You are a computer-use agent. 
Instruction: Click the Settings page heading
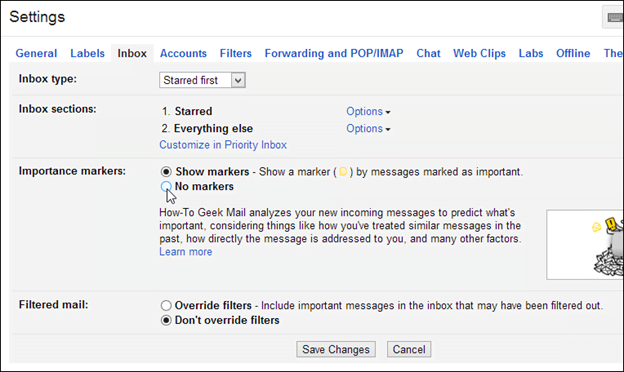point(37,17)
